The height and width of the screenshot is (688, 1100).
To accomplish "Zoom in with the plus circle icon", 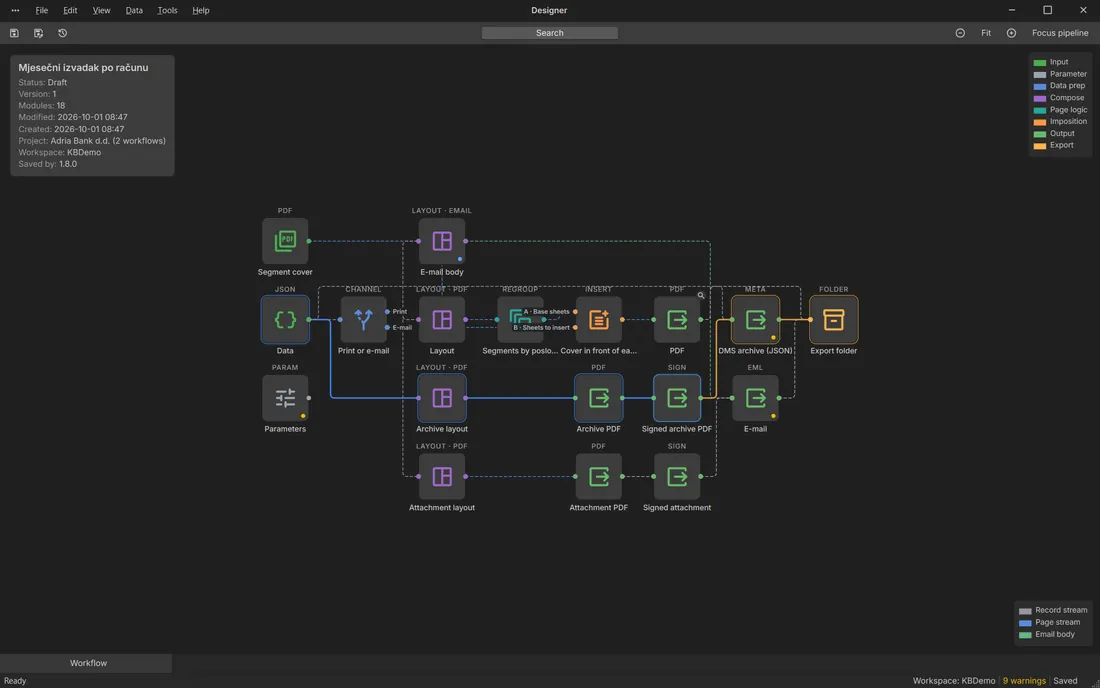I will (1011, 33).
